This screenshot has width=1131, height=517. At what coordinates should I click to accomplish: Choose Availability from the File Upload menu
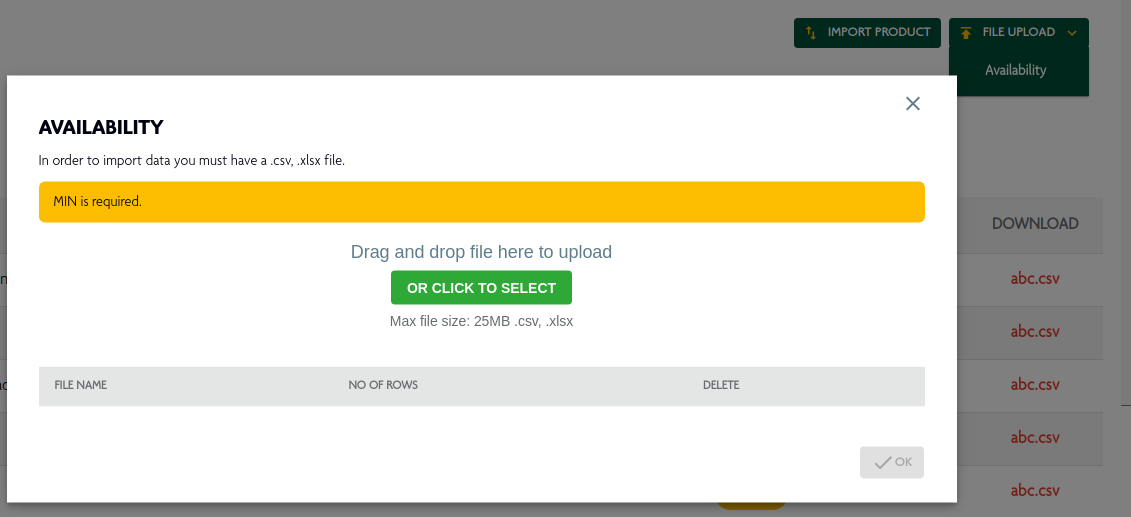pyautogui.click(x=1016, y=70)
